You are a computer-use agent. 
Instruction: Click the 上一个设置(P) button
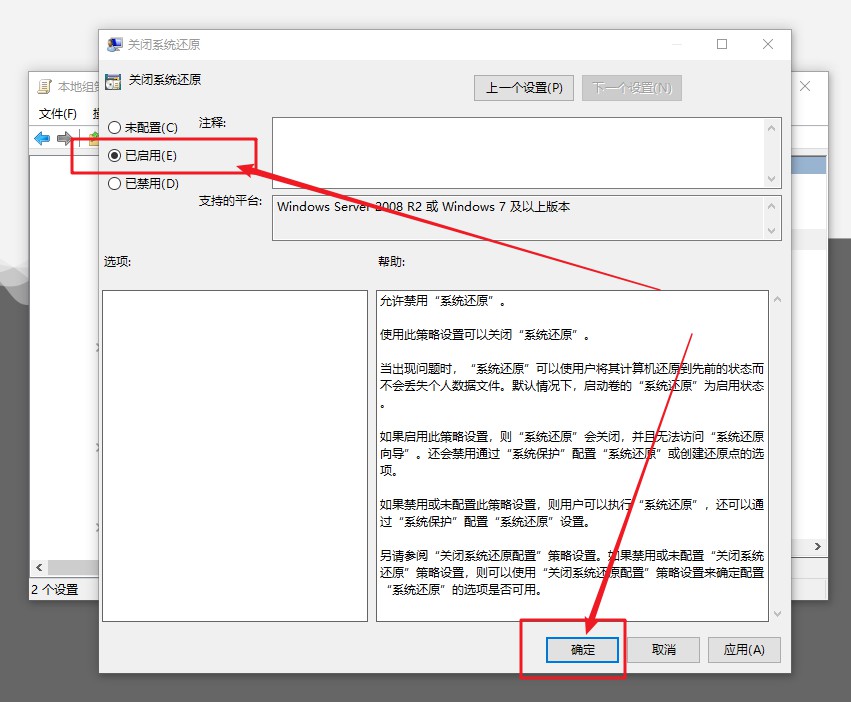click(x=524, y=88)
